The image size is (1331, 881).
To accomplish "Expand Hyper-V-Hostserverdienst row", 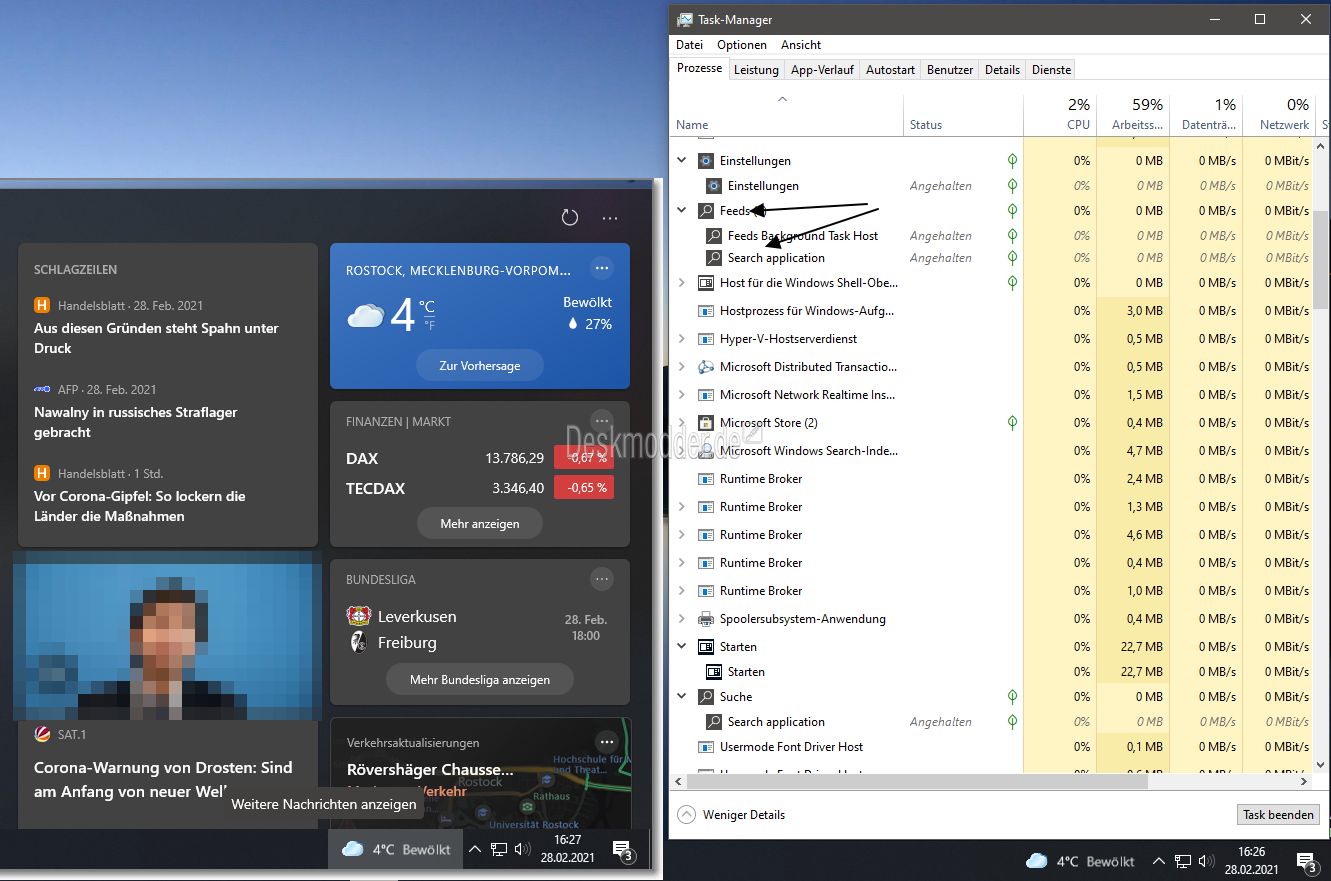I will 682,338.
